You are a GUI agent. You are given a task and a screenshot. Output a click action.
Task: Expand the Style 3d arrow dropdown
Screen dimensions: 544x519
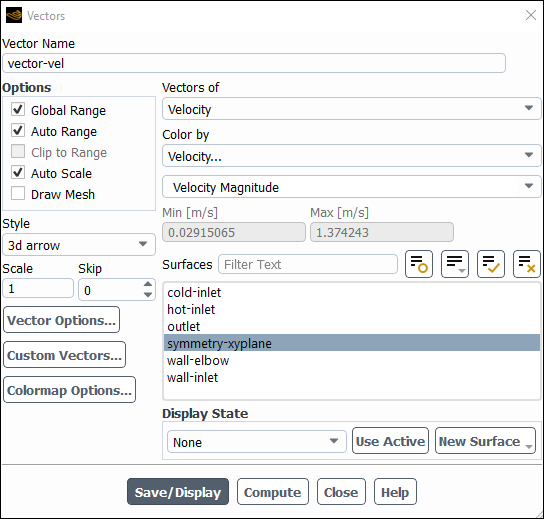click(79, 245)
